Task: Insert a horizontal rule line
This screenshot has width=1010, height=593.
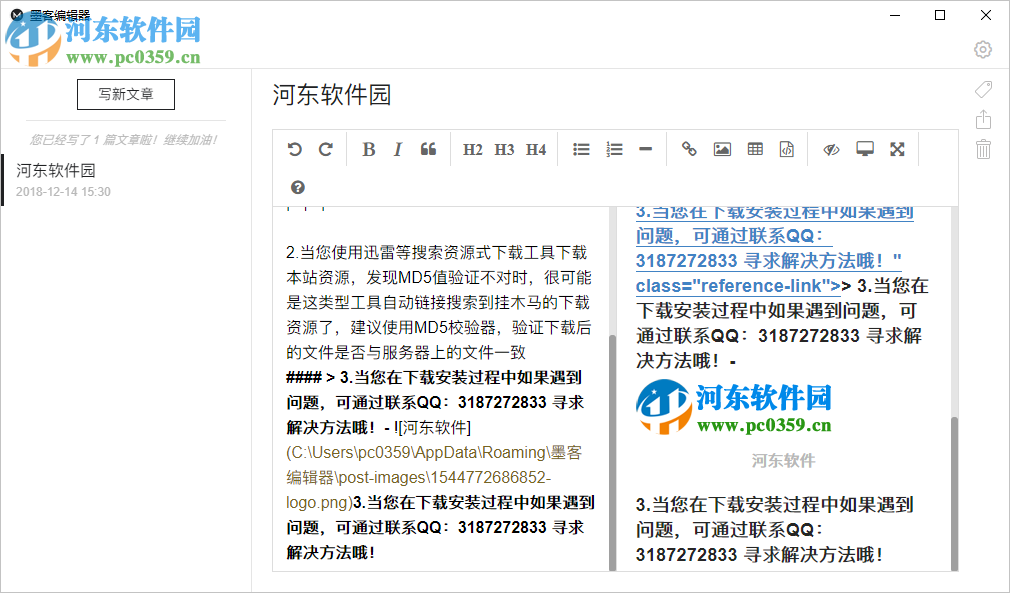Action: (645, 149)
